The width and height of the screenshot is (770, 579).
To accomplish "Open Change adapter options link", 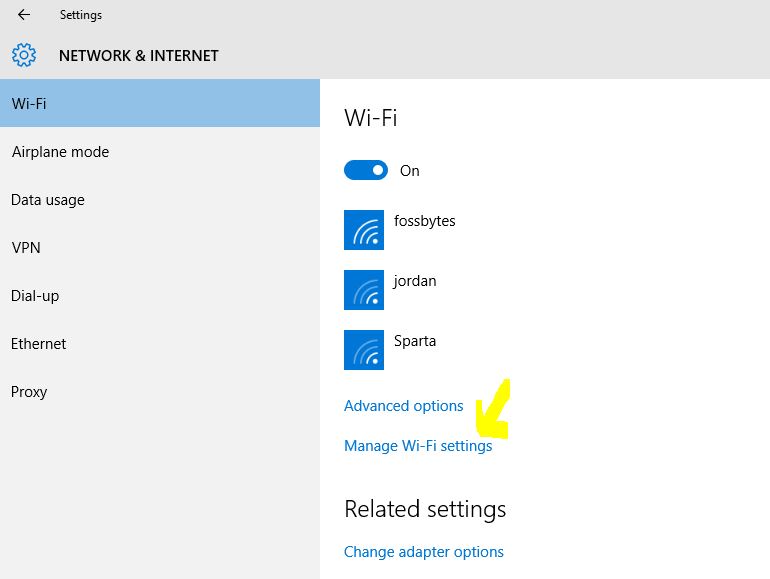I will point(424,551).
